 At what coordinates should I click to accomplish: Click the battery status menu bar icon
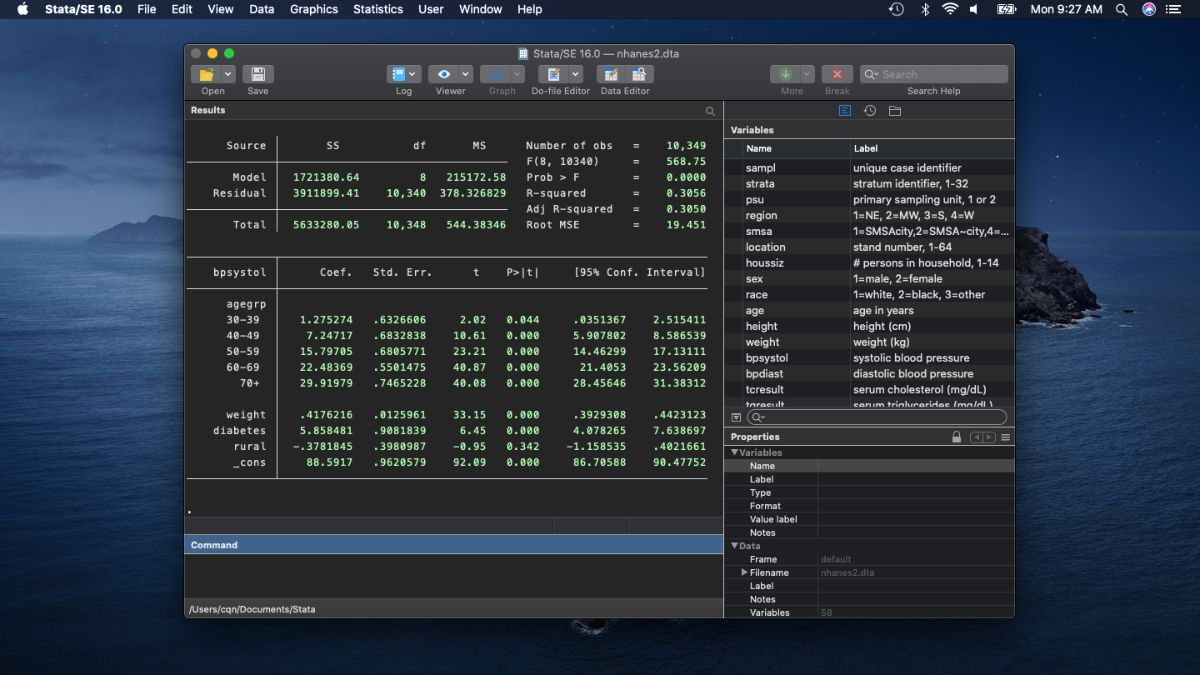click(1006, 9)
